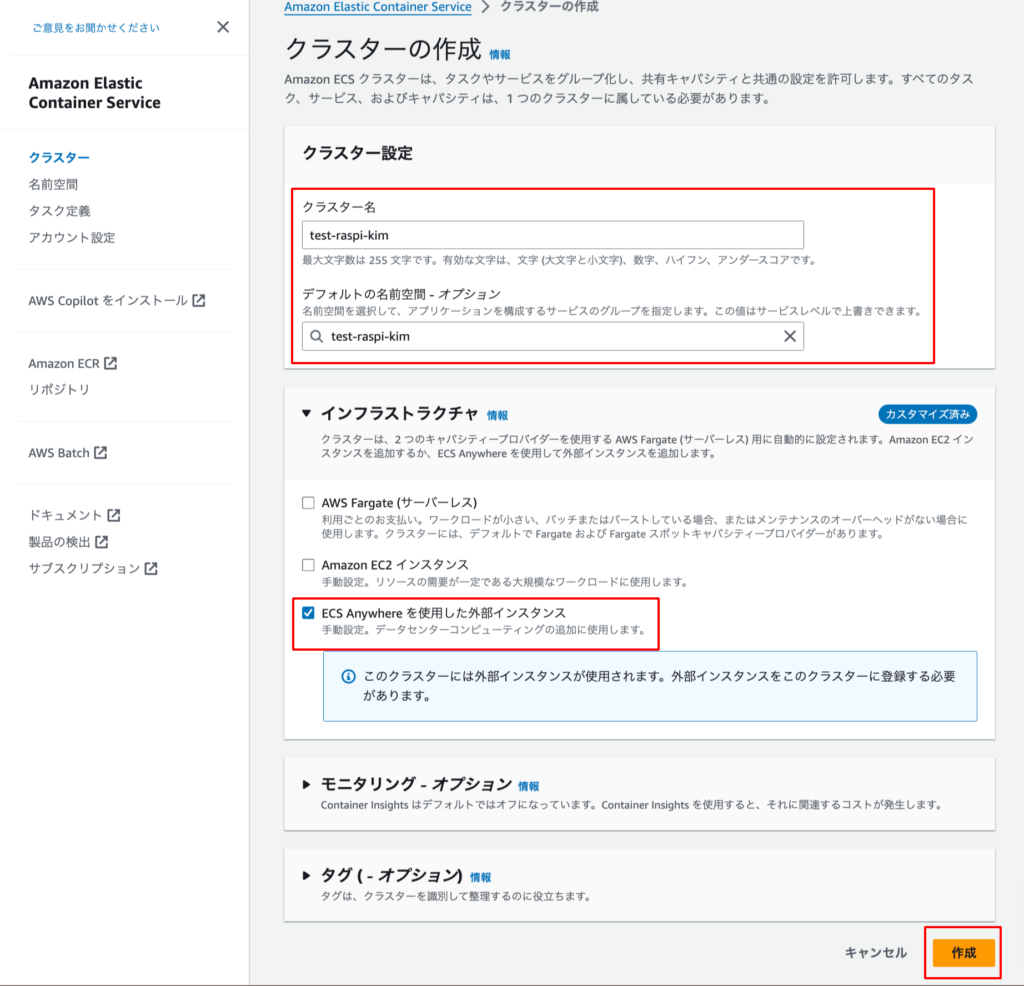Open the クラスター sidebar menu item

tap(59, 157)
